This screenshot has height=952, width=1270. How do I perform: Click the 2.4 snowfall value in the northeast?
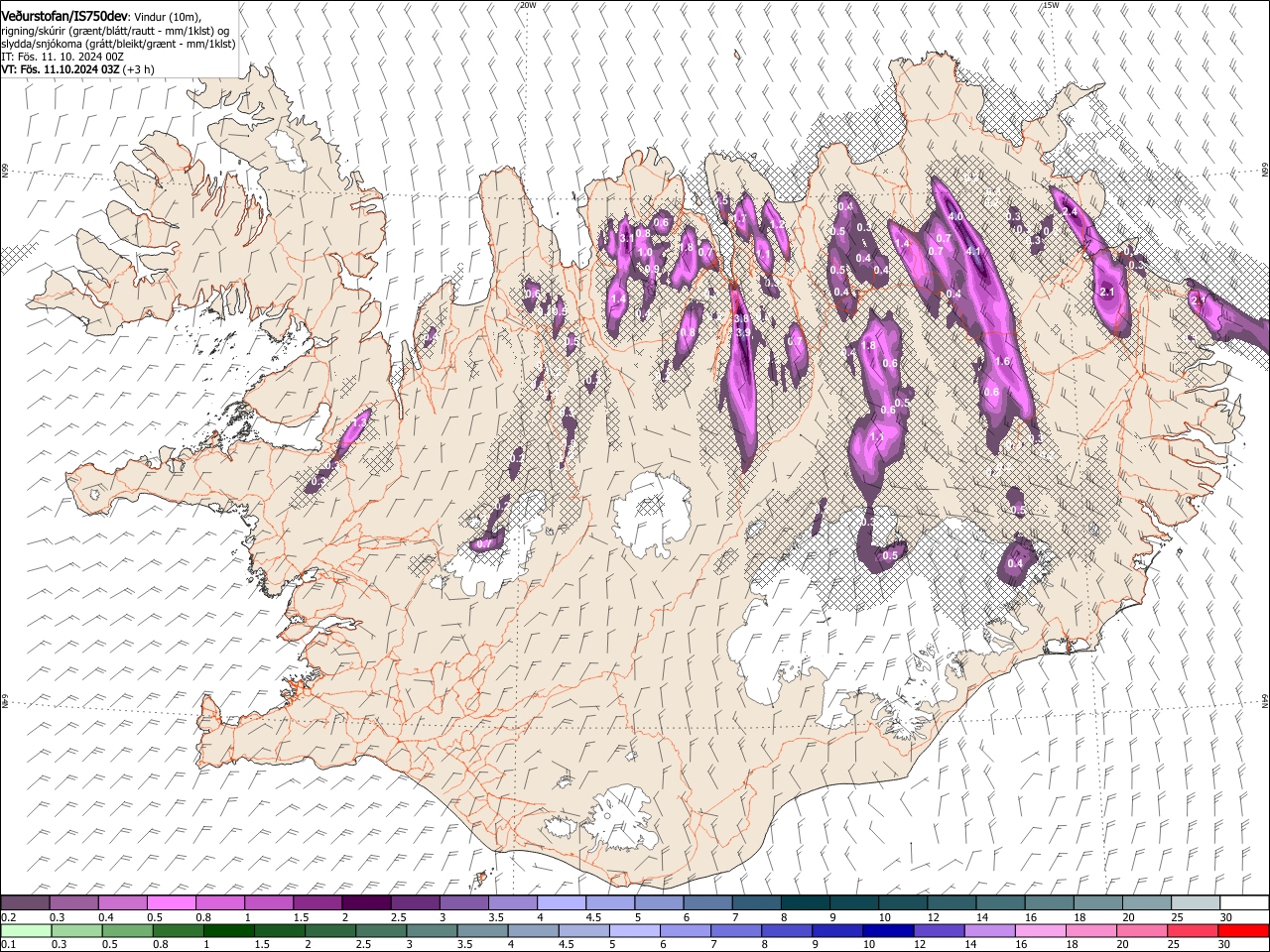coord(1070,211)
